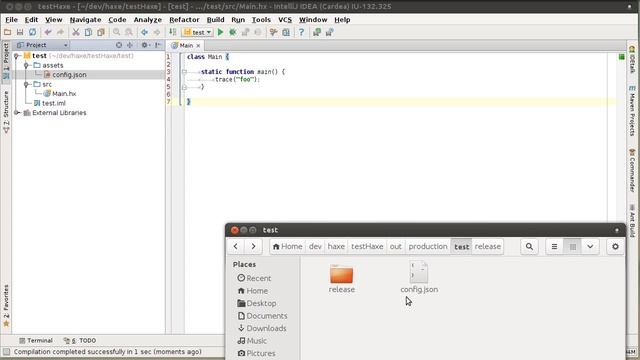Open Documents in Places sidebar

[x=262, y=316]
